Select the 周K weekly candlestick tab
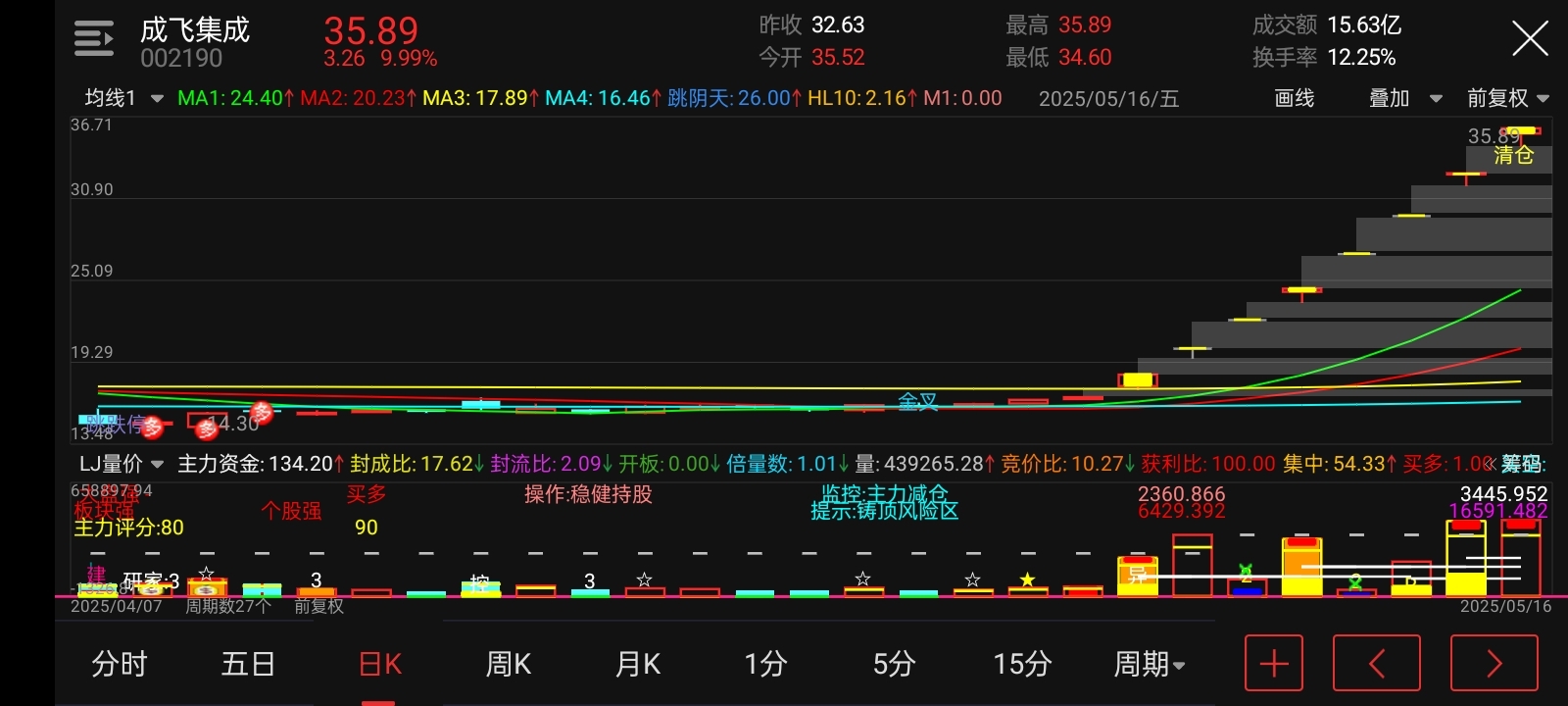Screen dimensions: 1568x706 pyautogui.click(x=509, y=665)
